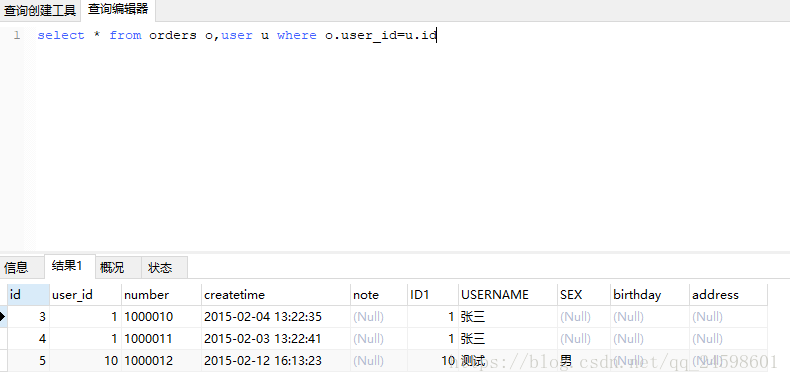Image resolution: width=790 pixels, height=382 pixels.
Task: Click the SEX cell 男
Action: pos(584,361)
